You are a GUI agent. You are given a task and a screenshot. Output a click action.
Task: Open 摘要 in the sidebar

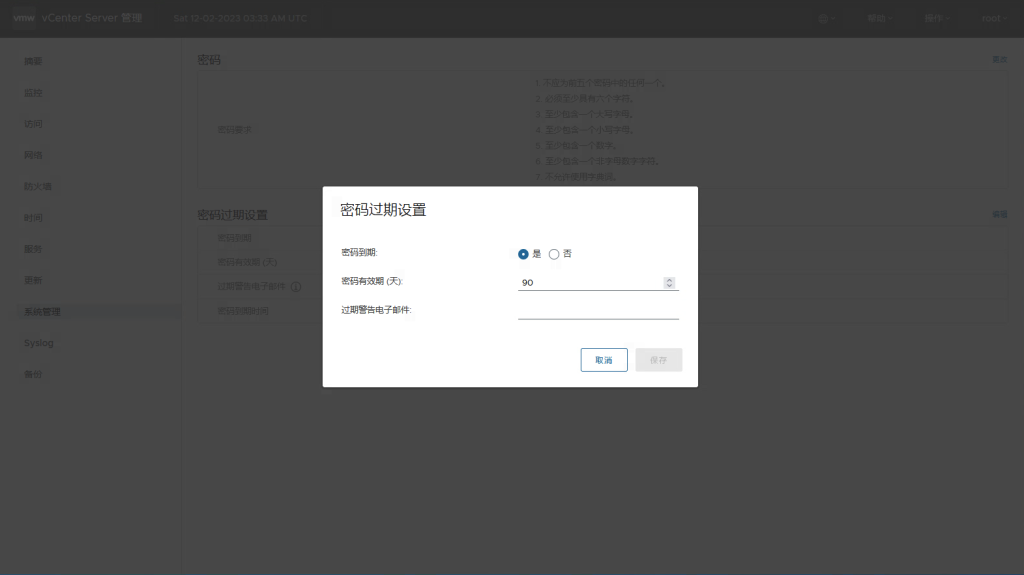[33, 61]
